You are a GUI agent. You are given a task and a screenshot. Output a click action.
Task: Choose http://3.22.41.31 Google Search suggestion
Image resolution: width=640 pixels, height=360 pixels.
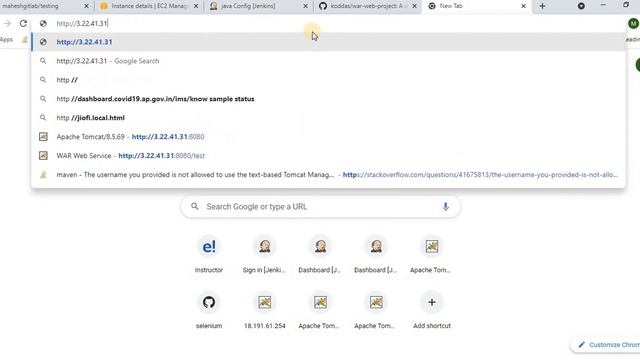coord(329,61)
